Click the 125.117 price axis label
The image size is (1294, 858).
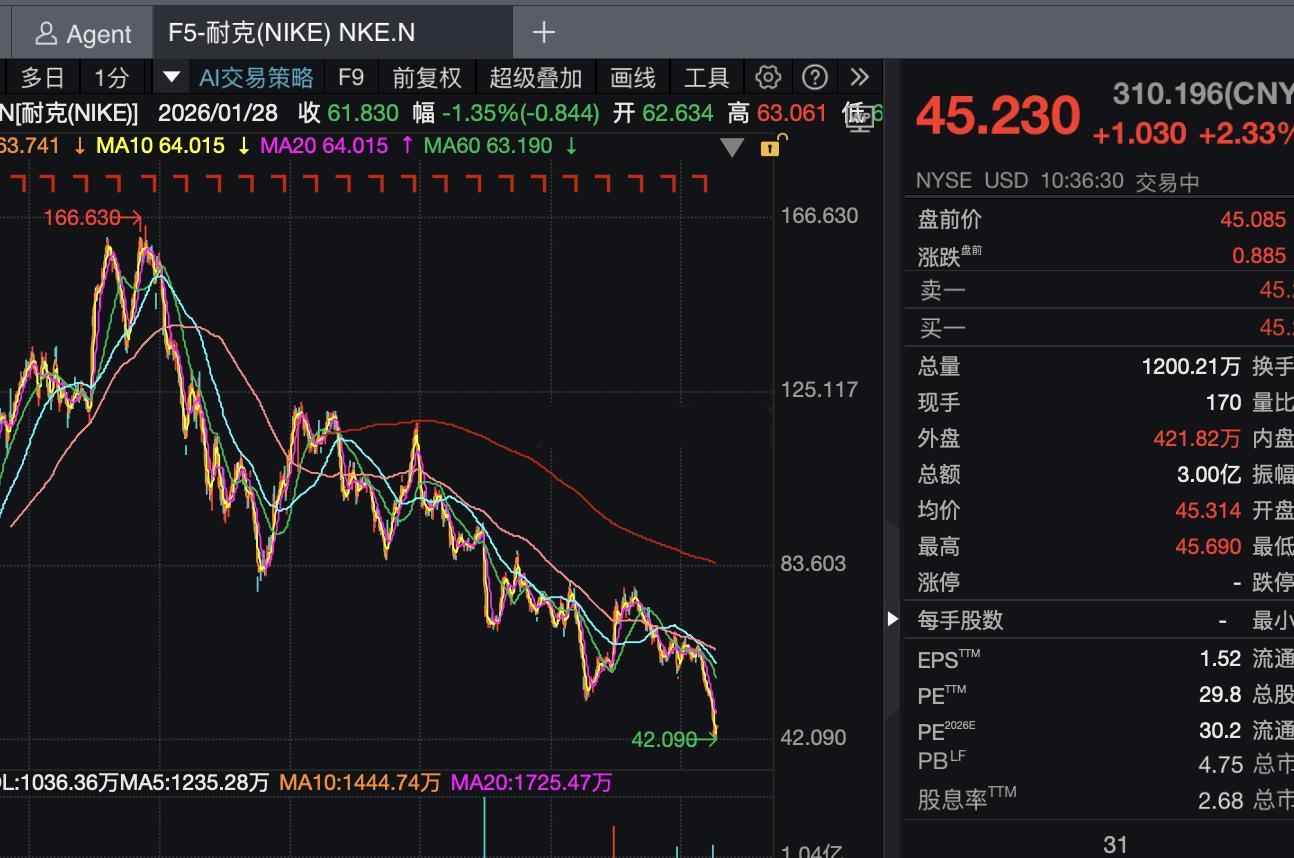819,389
